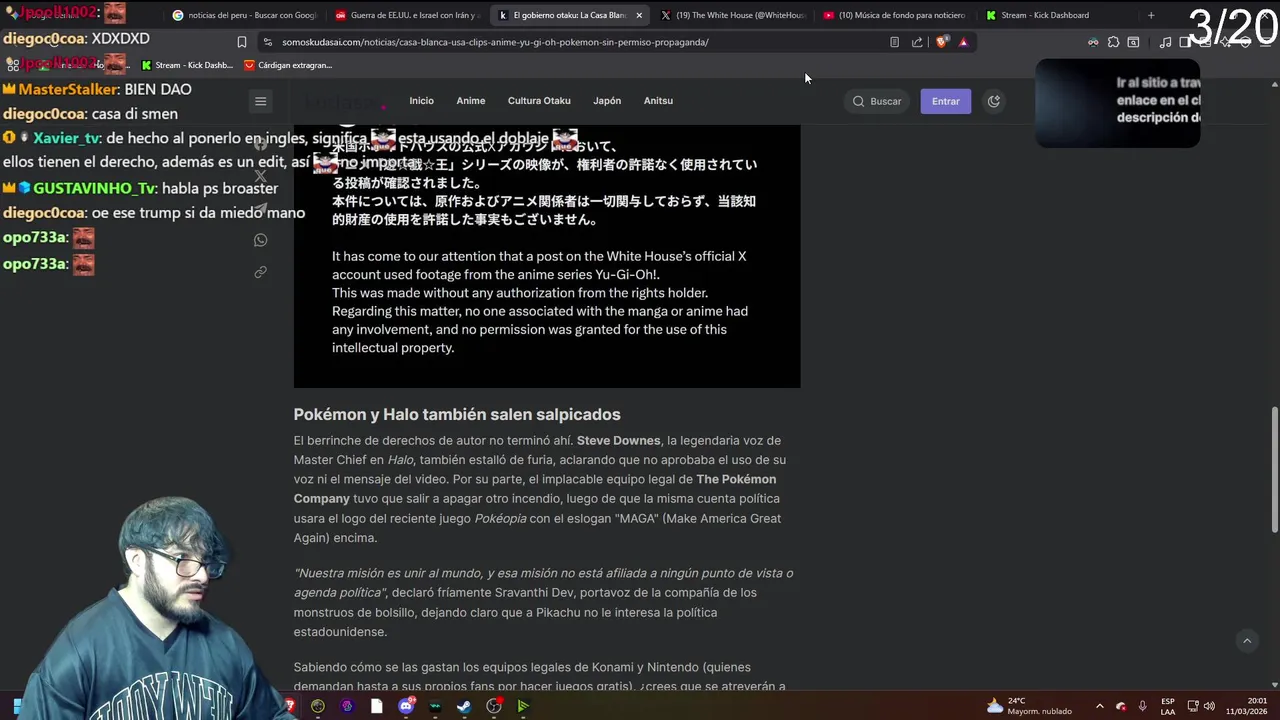Click chat username MasterStalker
The height and width of the screenshot is (720, 1280).
coord(68,89)
